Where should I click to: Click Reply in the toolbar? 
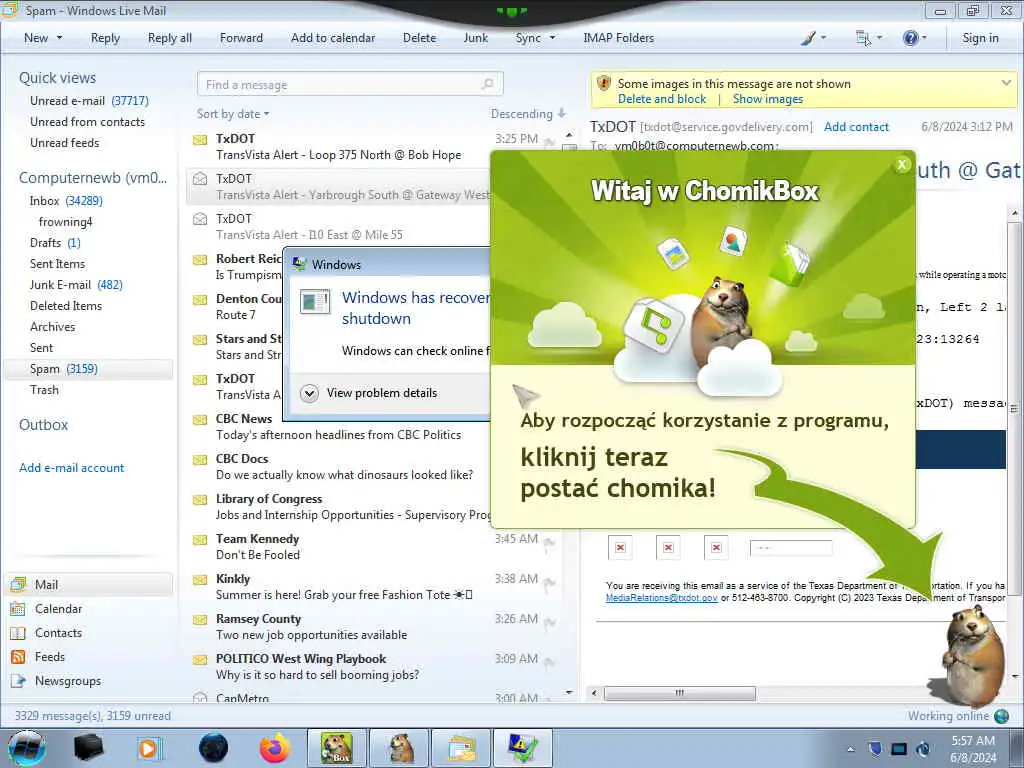pyautogui.click(x=105, y=38)
